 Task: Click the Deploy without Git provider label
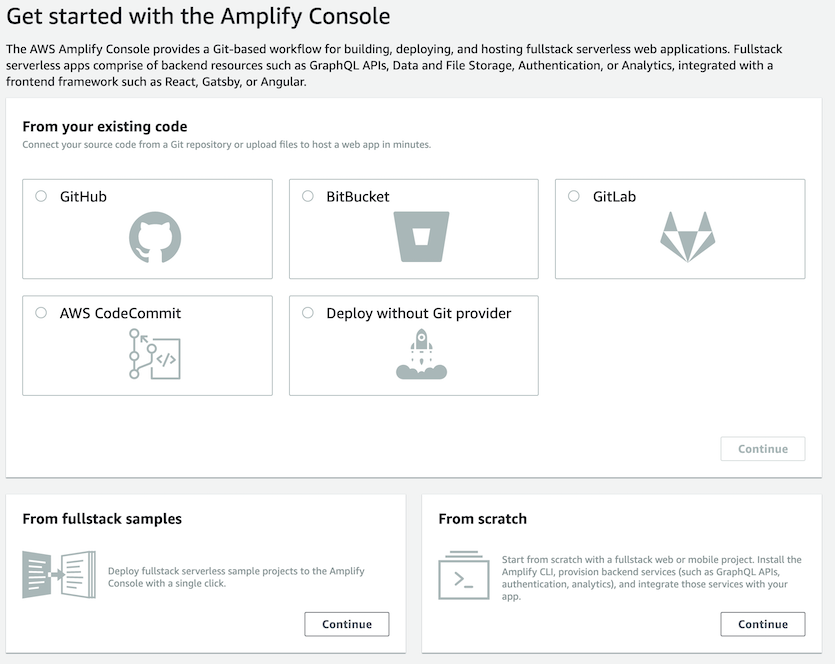pos(419,313)
